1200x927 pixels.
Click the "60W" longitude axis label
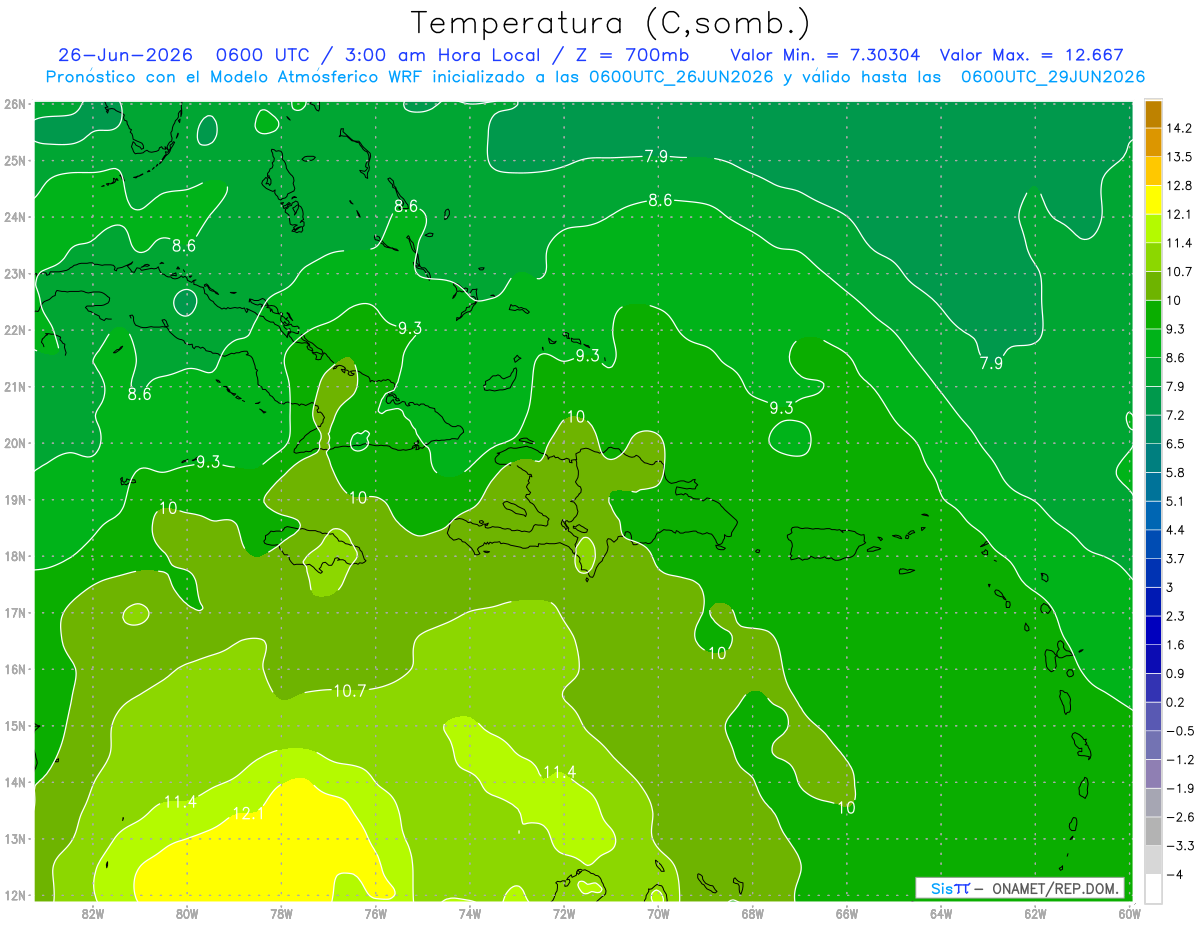(1129, 914)
